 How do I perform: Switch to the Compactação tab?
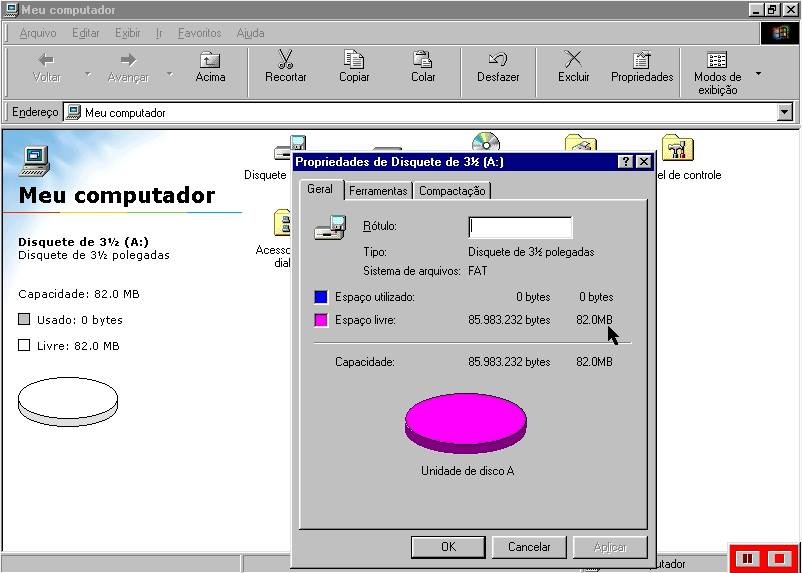(452, 191)
